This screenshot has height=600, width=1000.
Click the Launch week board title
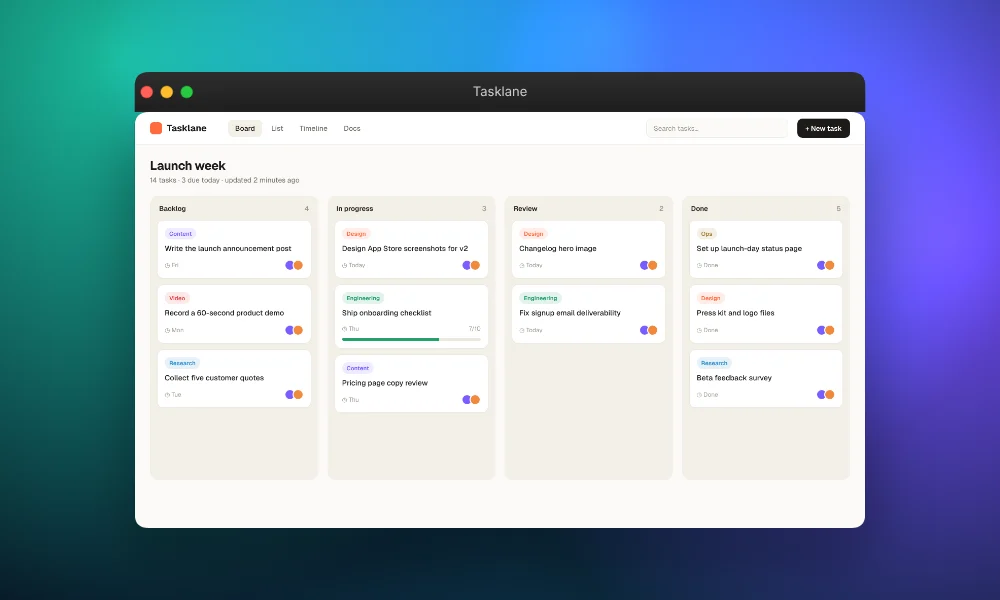(x=188, y=166)
